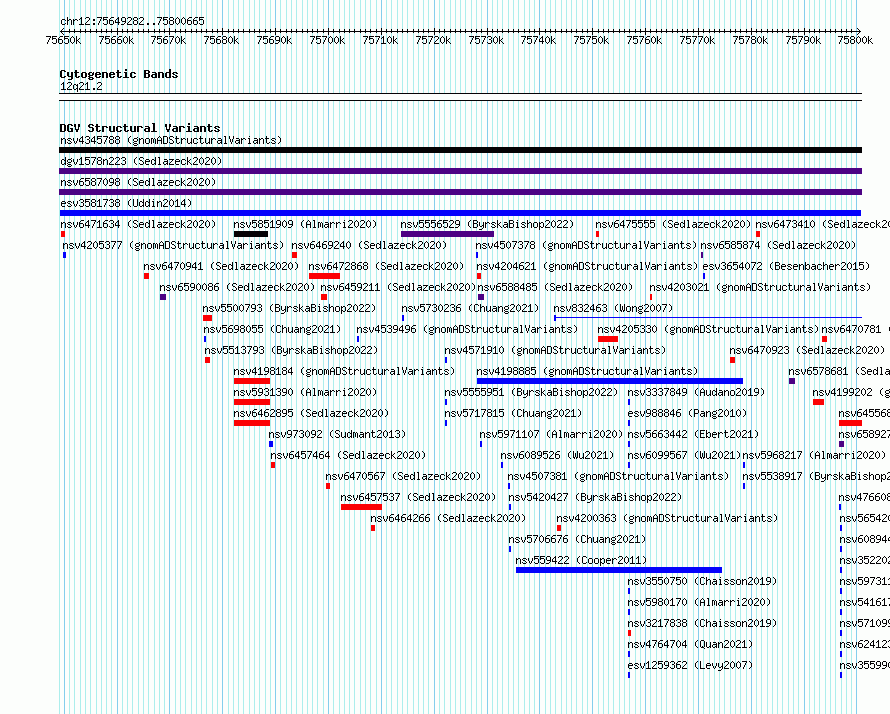Open the esv3581738 (Uddin2014) variant label

[126, 203]
